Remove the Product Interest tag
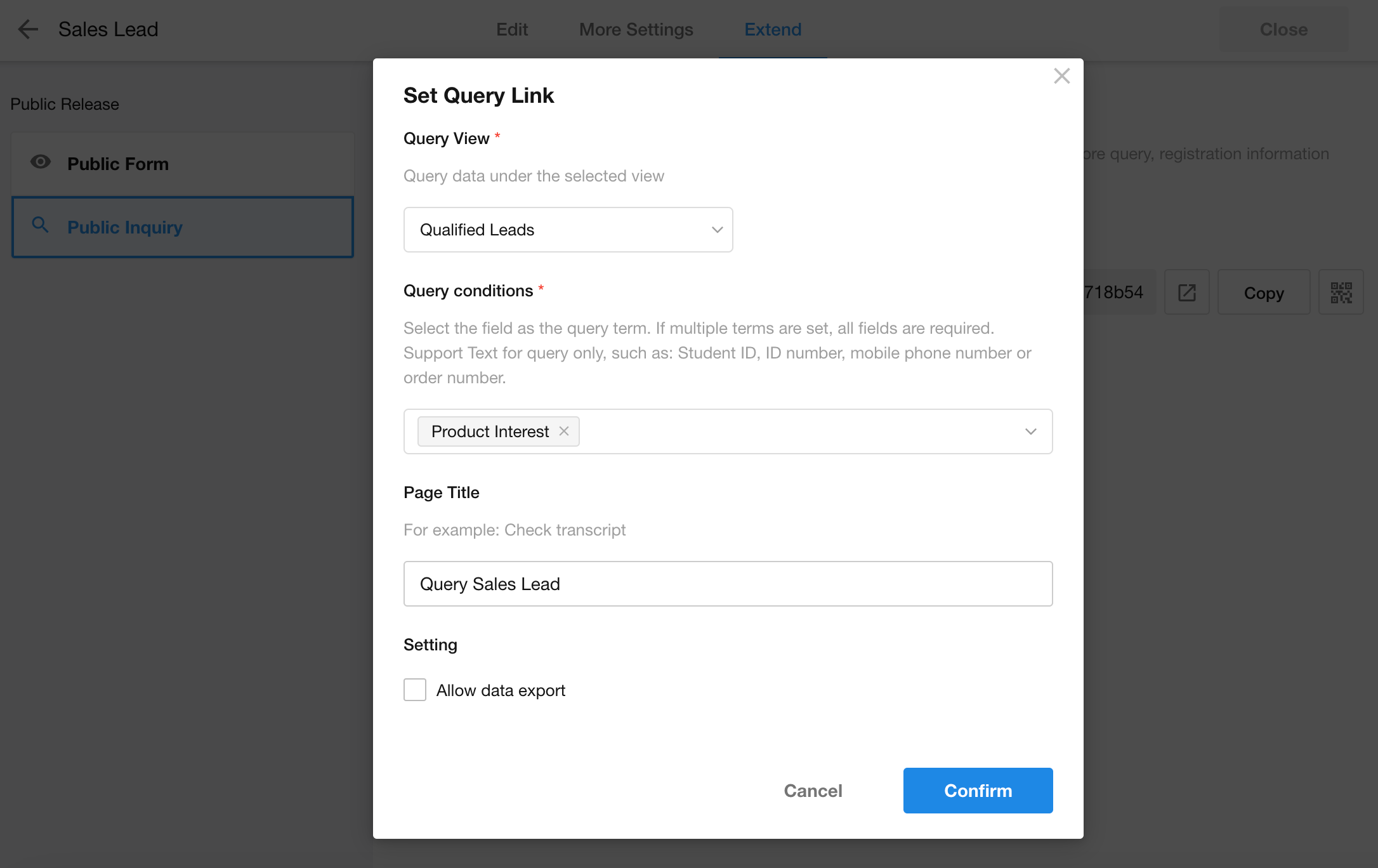 click(x=563, y=431)
